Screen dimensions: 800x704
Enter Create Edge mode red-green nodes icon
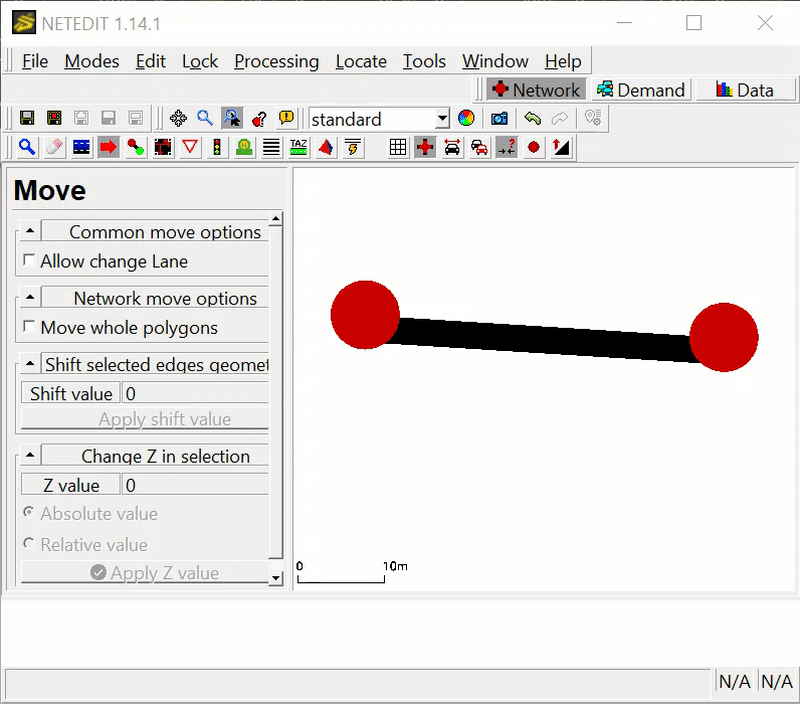coord(135,147)
